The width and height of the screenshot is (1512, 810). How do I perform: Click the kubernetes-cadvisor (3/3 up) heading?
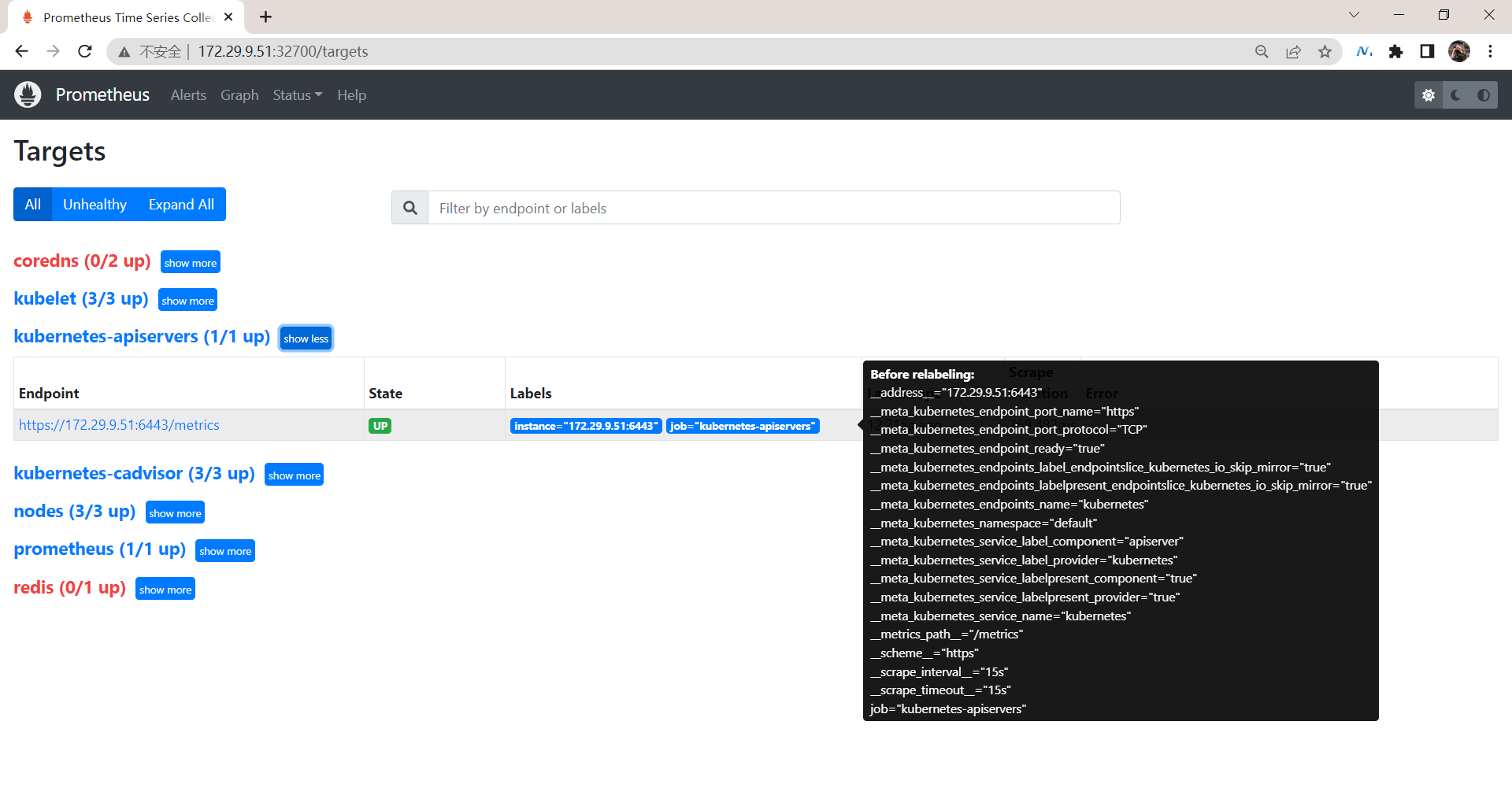tap(134, 474)
